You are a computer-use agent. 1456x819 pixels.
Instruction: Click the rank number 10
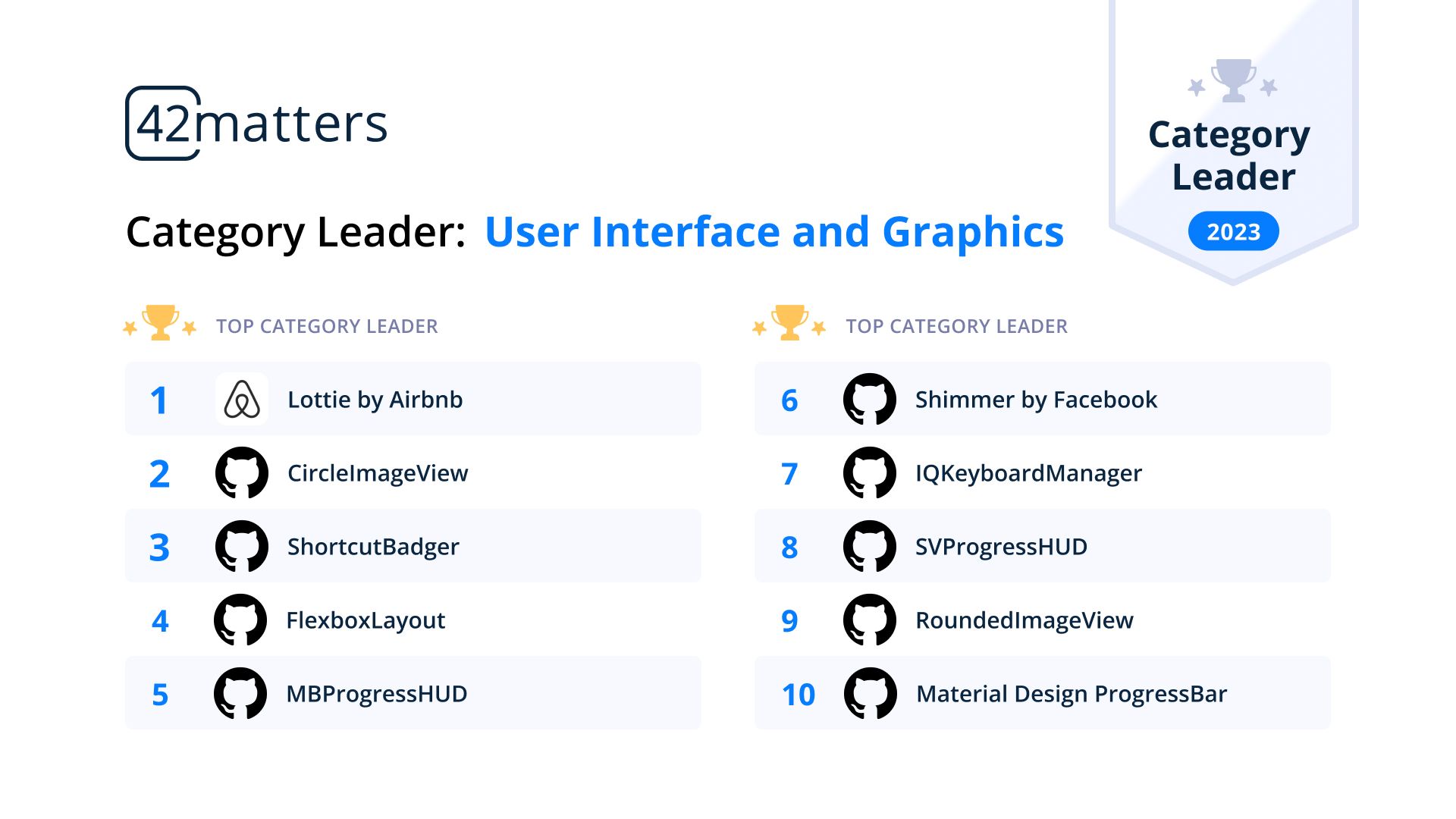798,695
